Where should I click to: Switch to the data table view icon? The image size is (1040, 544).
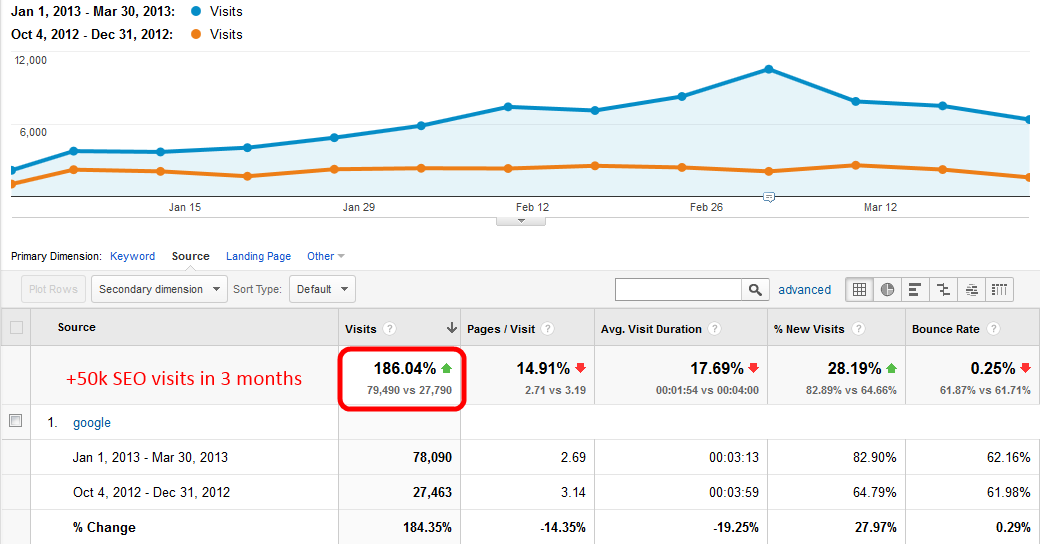859,290
